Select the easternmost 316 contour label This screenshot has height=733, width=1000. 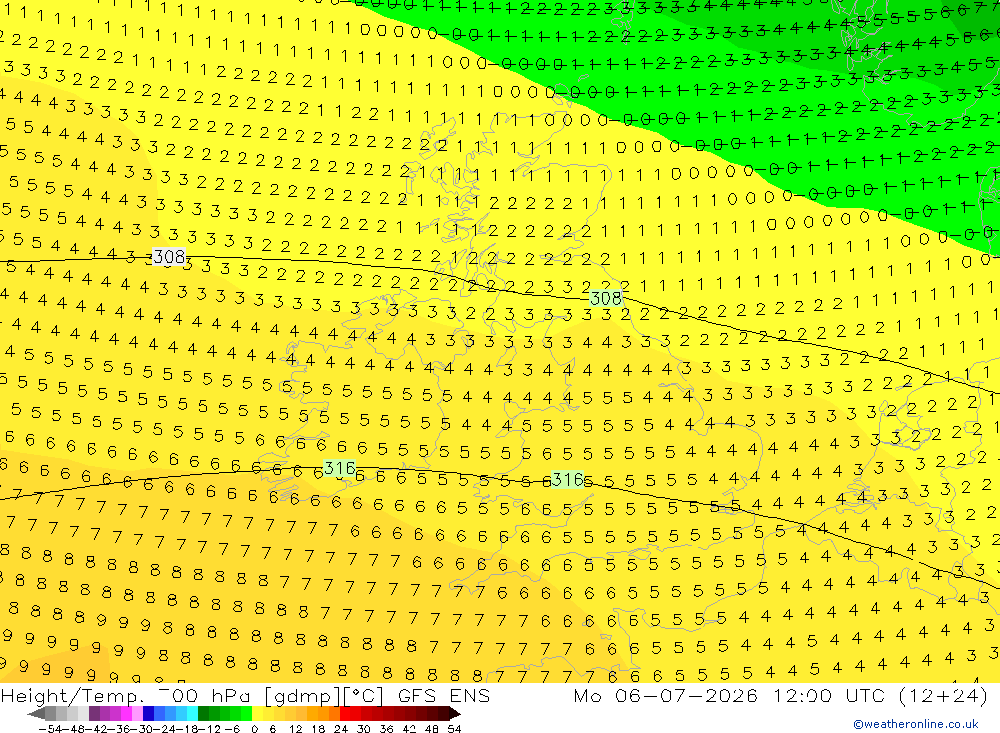tap(567, 479)
